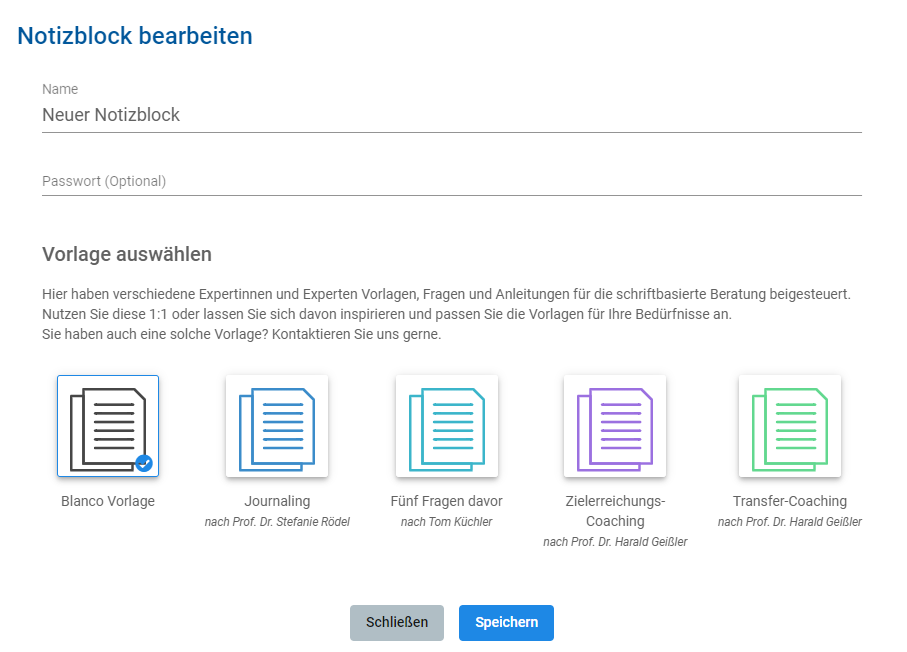Click the Vorlage auswählen section heading
Viewport: 907px width, 652px height.
[126, 254]
